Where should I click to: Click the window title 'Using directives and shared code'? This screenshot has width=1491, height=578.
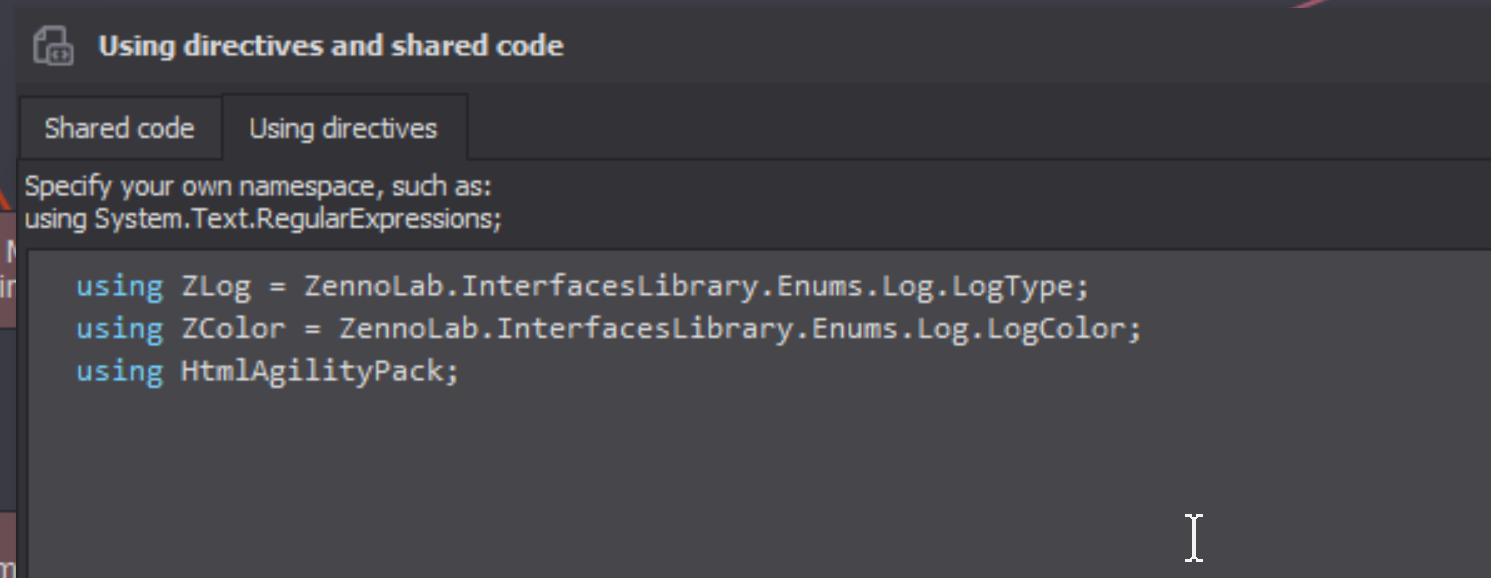click(331, 46)
